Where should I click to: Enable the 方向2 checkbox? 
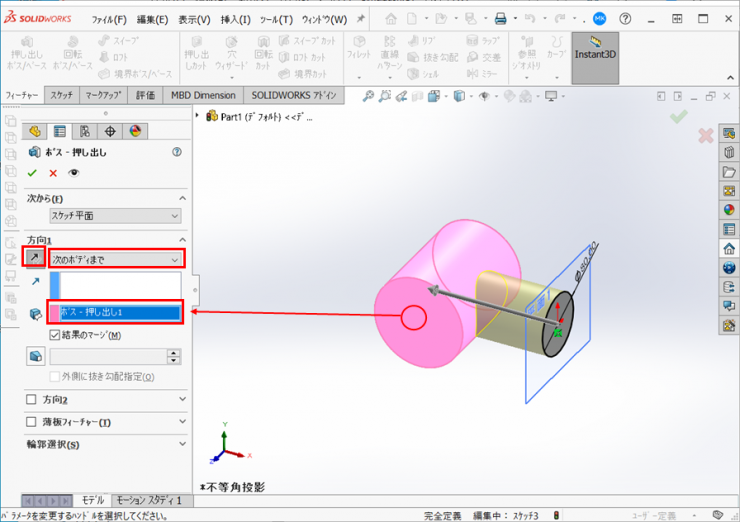pos(32,400)
